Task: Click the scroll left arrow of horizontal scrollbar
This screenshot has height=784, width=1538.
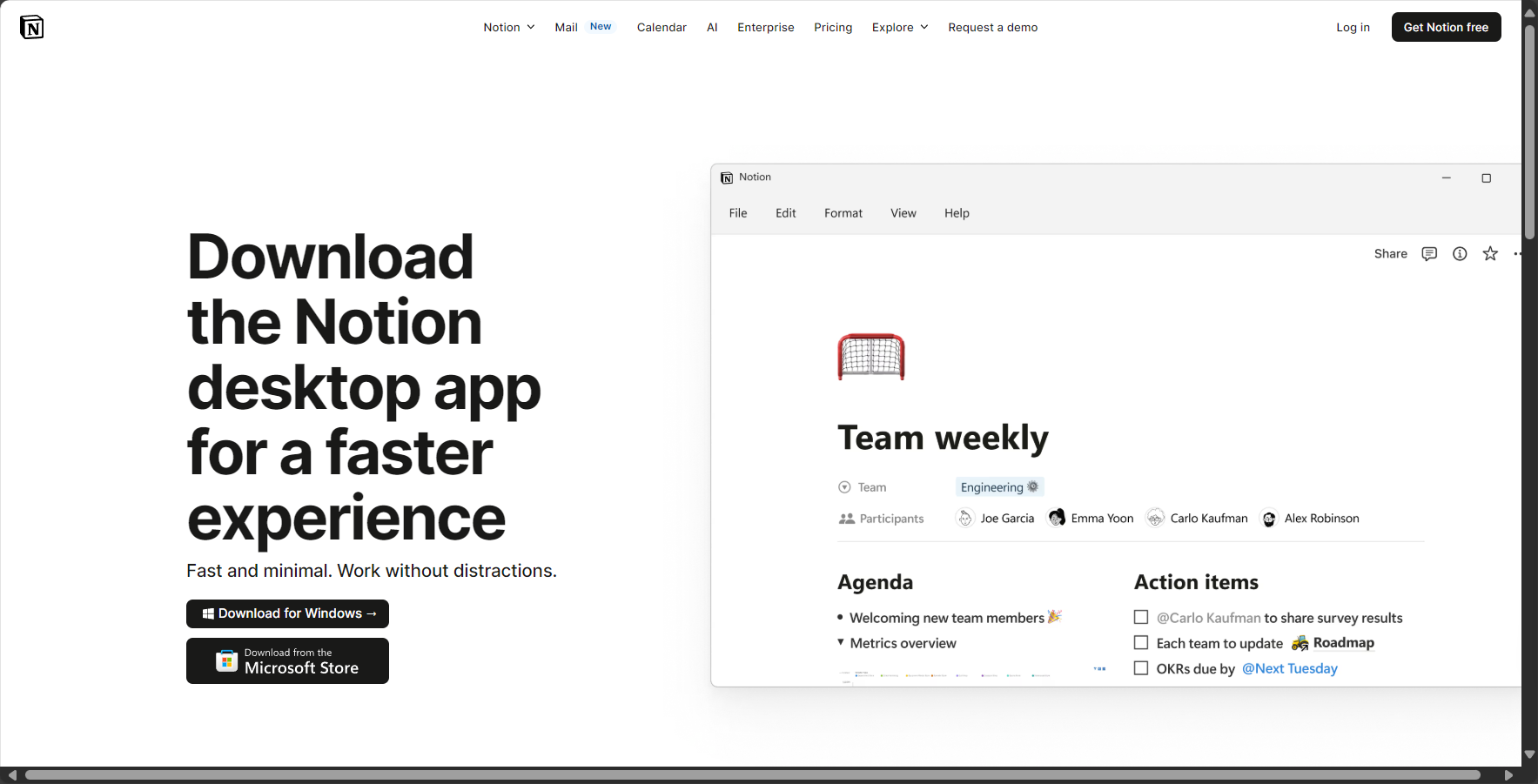Action: pyautogui.click(x=12, y=774)
